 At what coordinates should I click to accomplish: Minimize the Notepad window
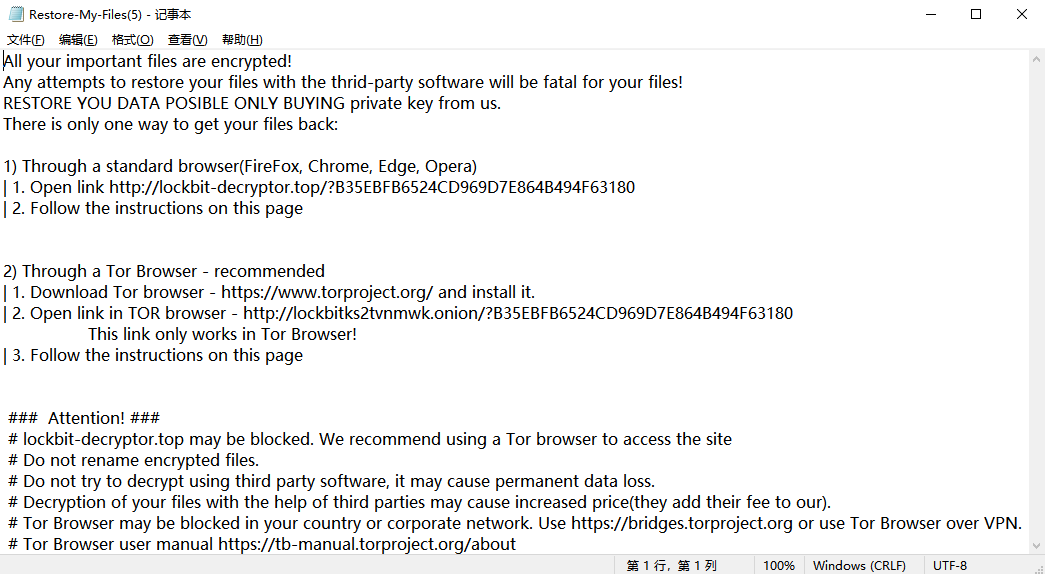tap(931, 14)
